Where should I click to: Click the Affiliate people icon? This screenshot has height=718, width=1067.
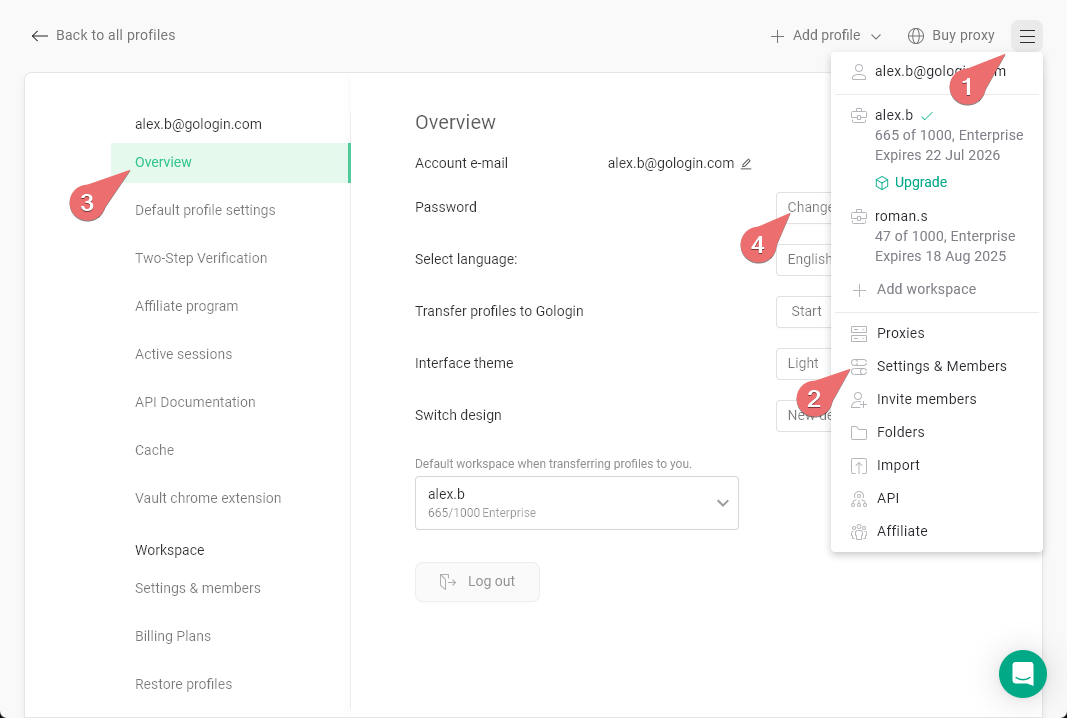point(859,532)
